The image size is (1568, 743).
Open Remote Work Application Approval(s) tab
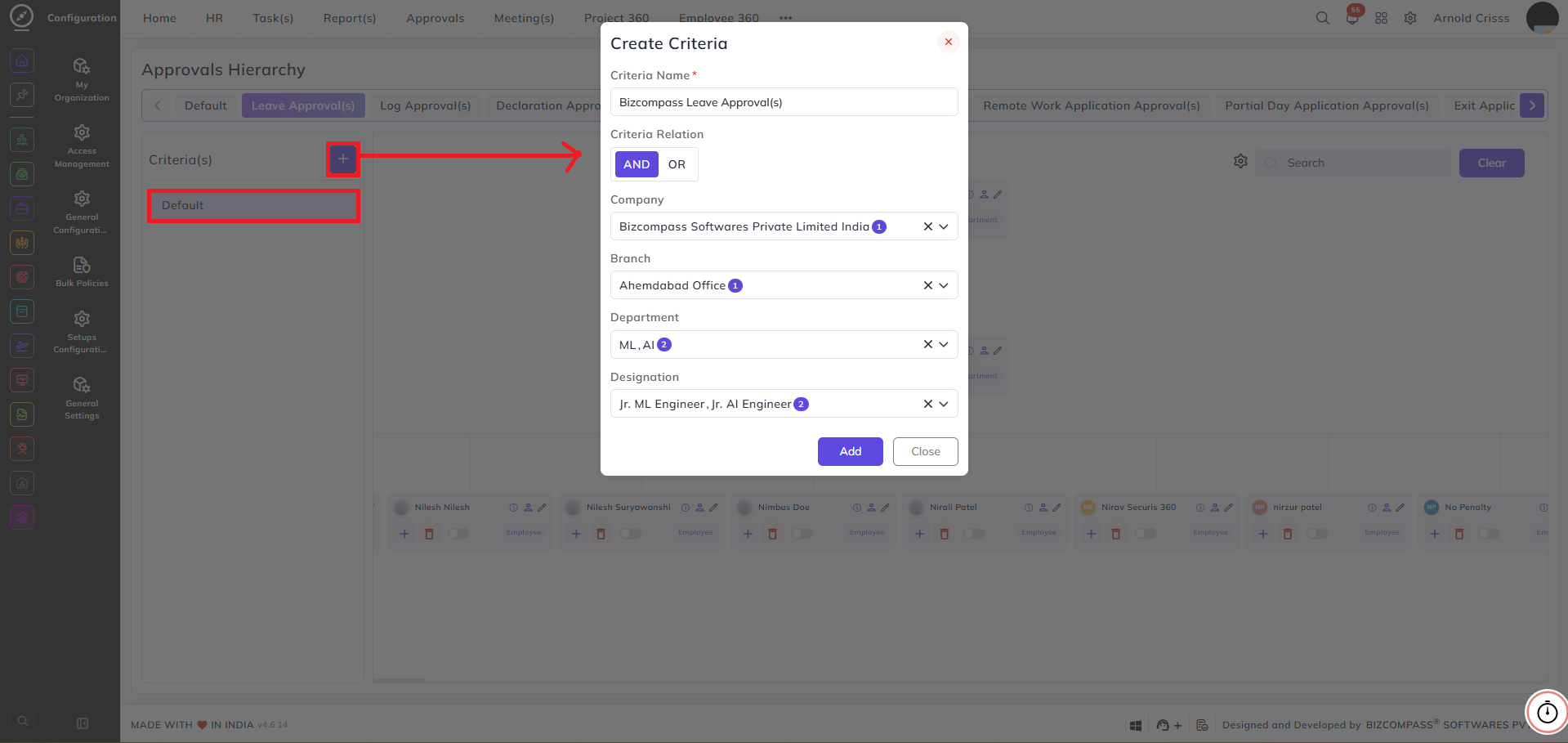click(1092, 105)
